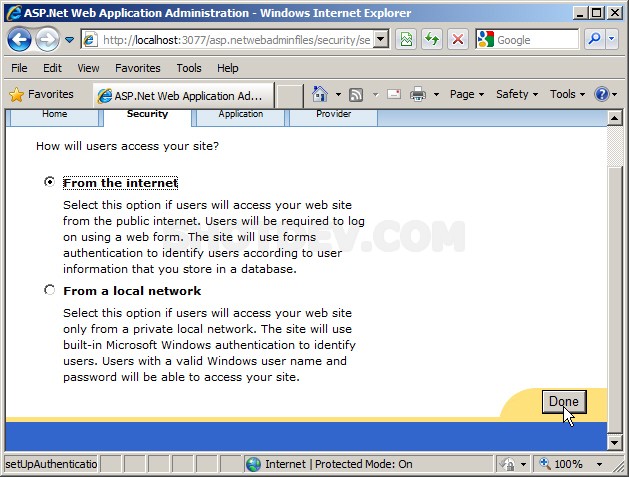Viewport: 629px width, 477px height.
Task: Click the From the internet label
Action: [120, 183]
